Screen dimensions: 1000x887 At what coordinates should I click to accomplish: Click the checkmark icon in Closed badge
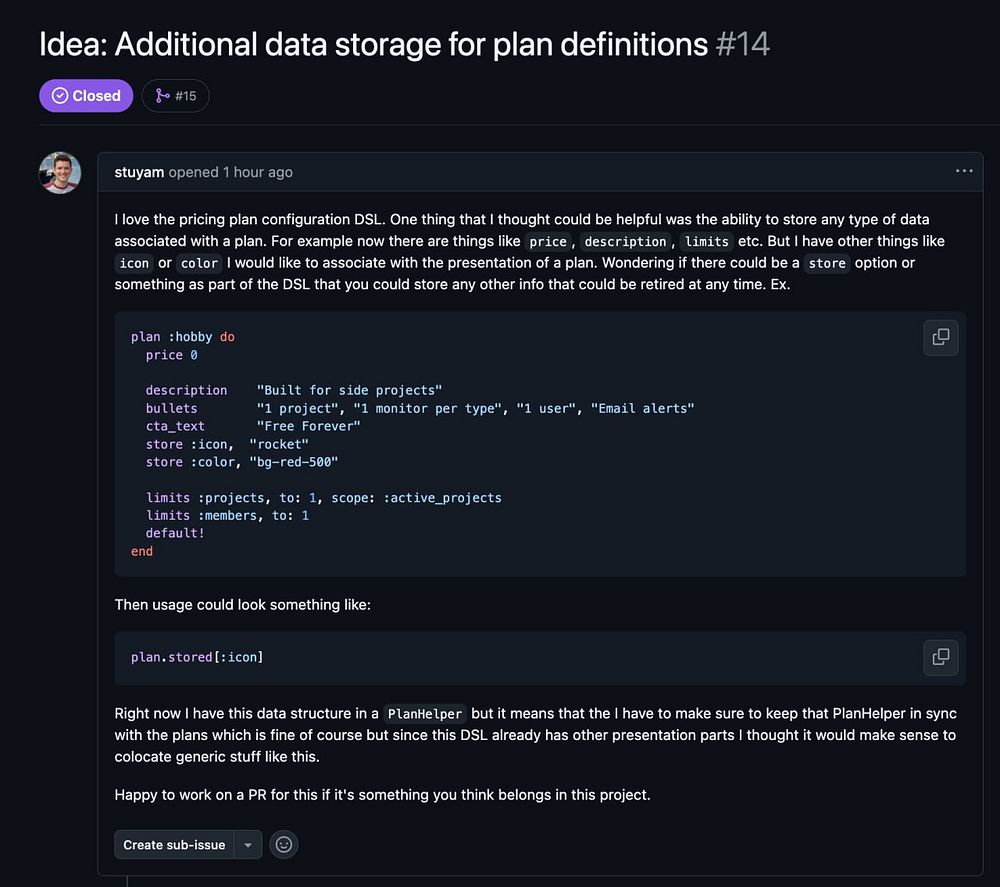point(60,96)
